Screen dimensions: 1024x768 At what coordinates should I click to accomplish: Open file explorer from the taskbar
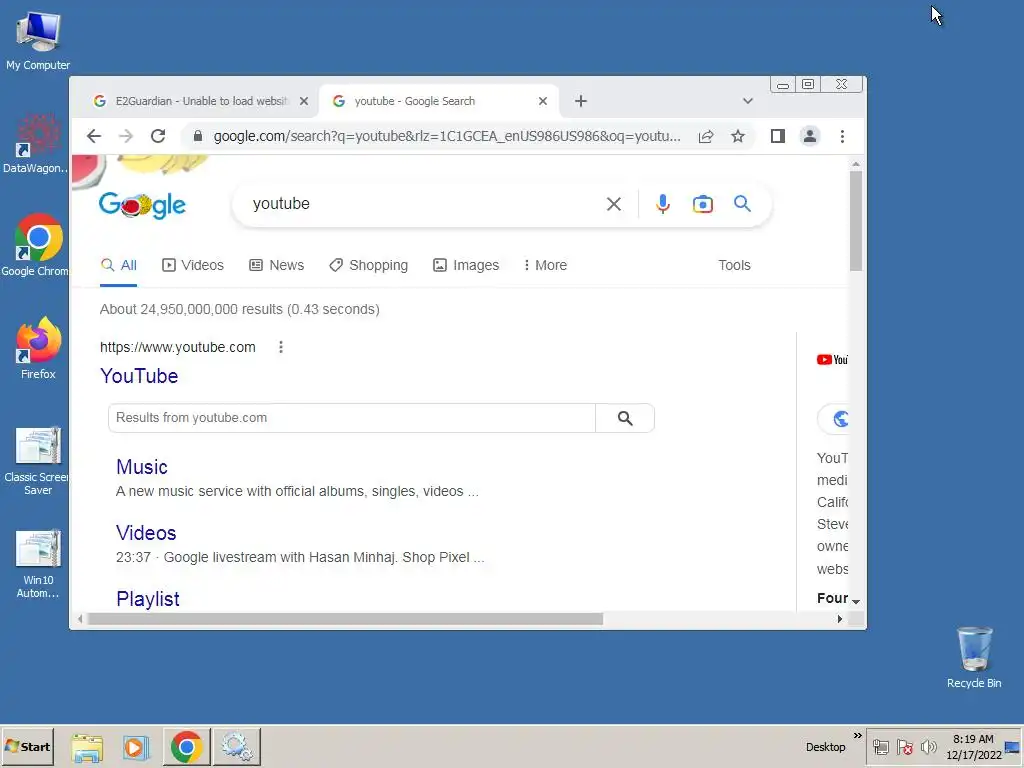coord(87,747)
